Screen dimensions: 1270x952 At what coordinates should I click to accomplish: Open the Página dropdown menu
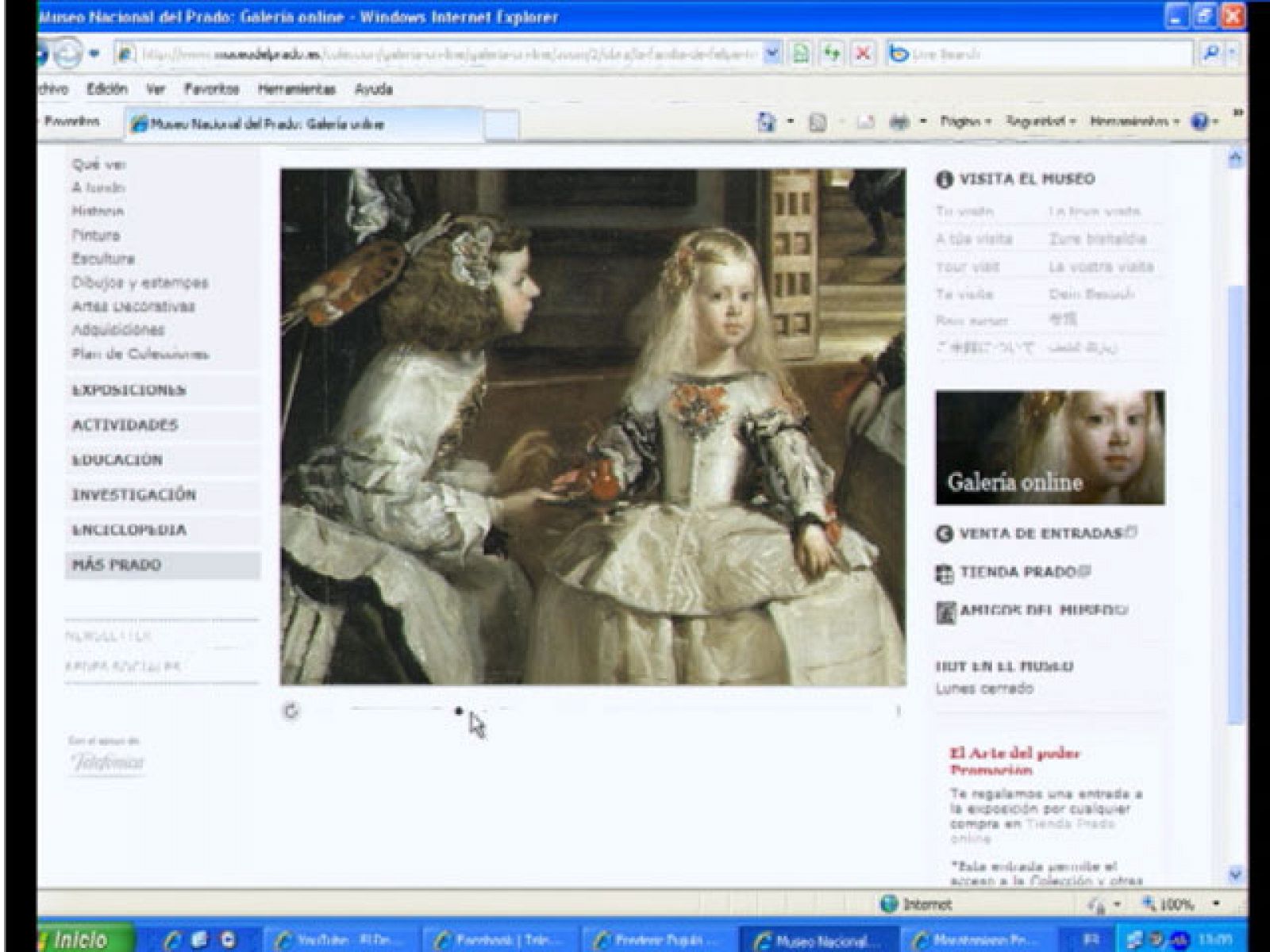coord(965,122)
